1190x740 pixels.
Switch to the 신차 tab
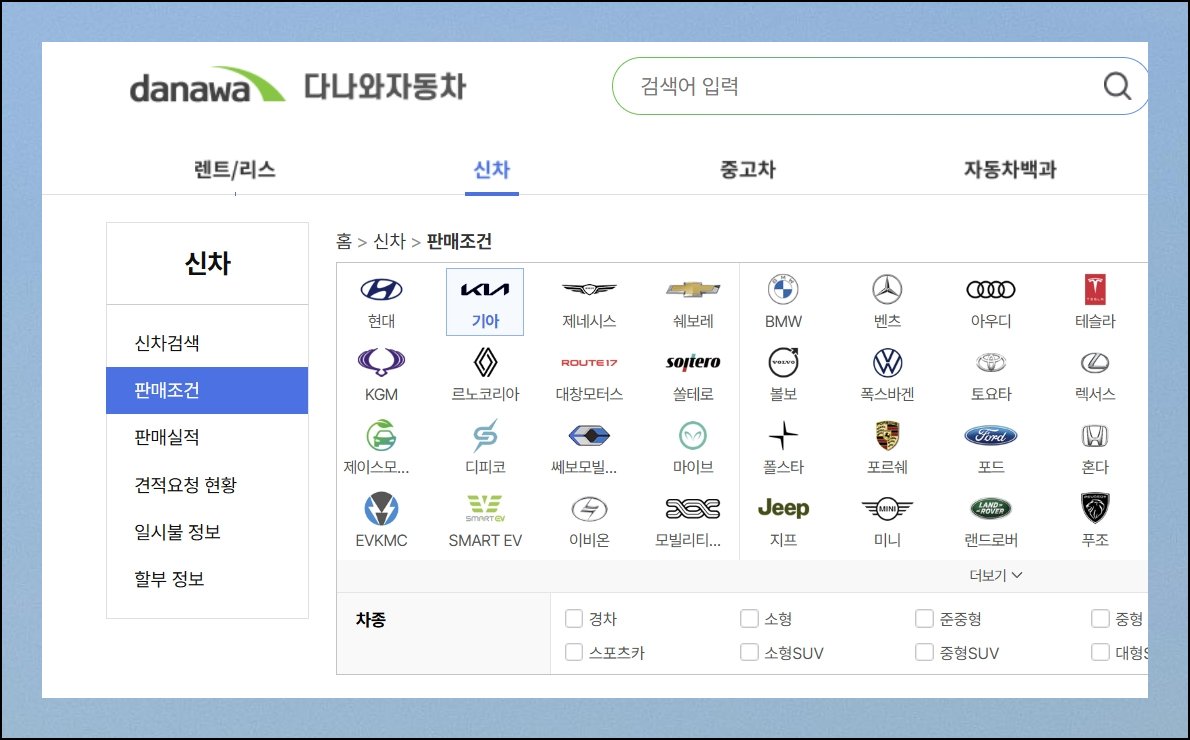coord(492,169)
